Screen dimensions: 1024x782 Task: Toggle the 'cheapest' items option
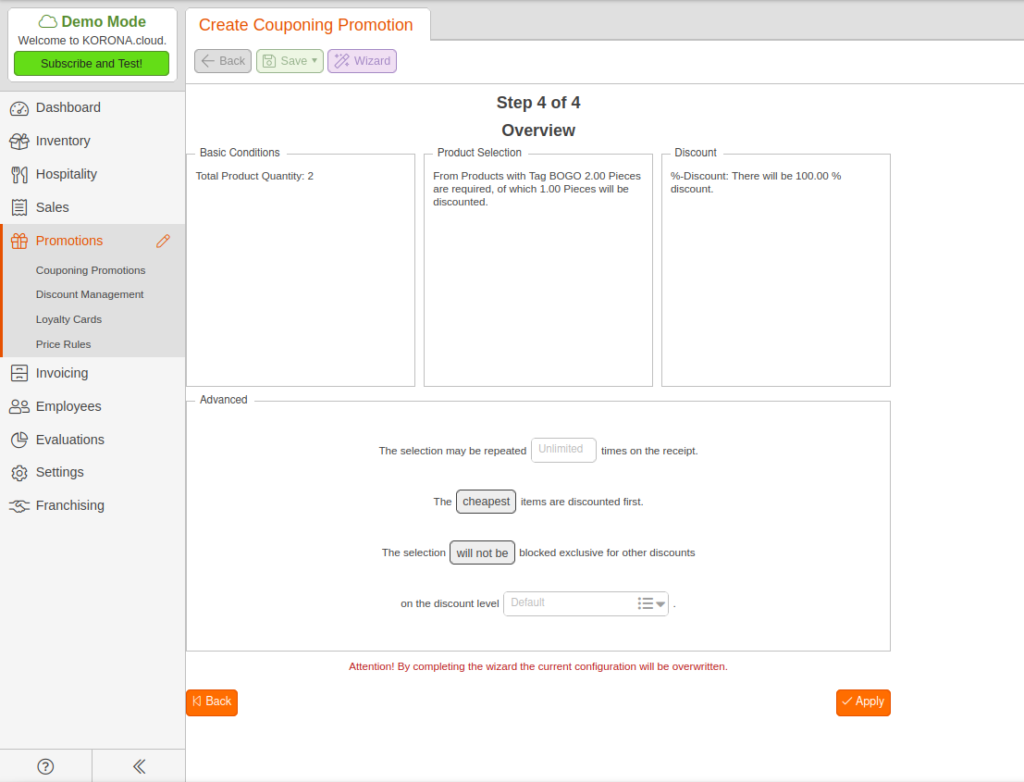click(x=486, y=502)
